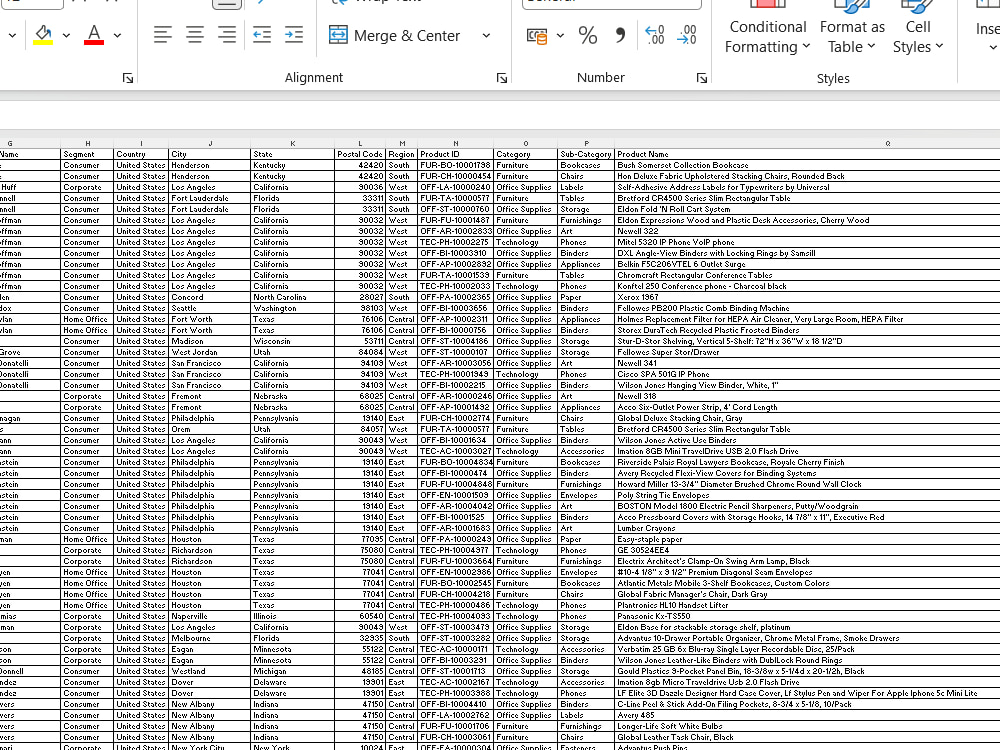
Task: Open Font settings dialog launcher
Action: coord(128,78)
